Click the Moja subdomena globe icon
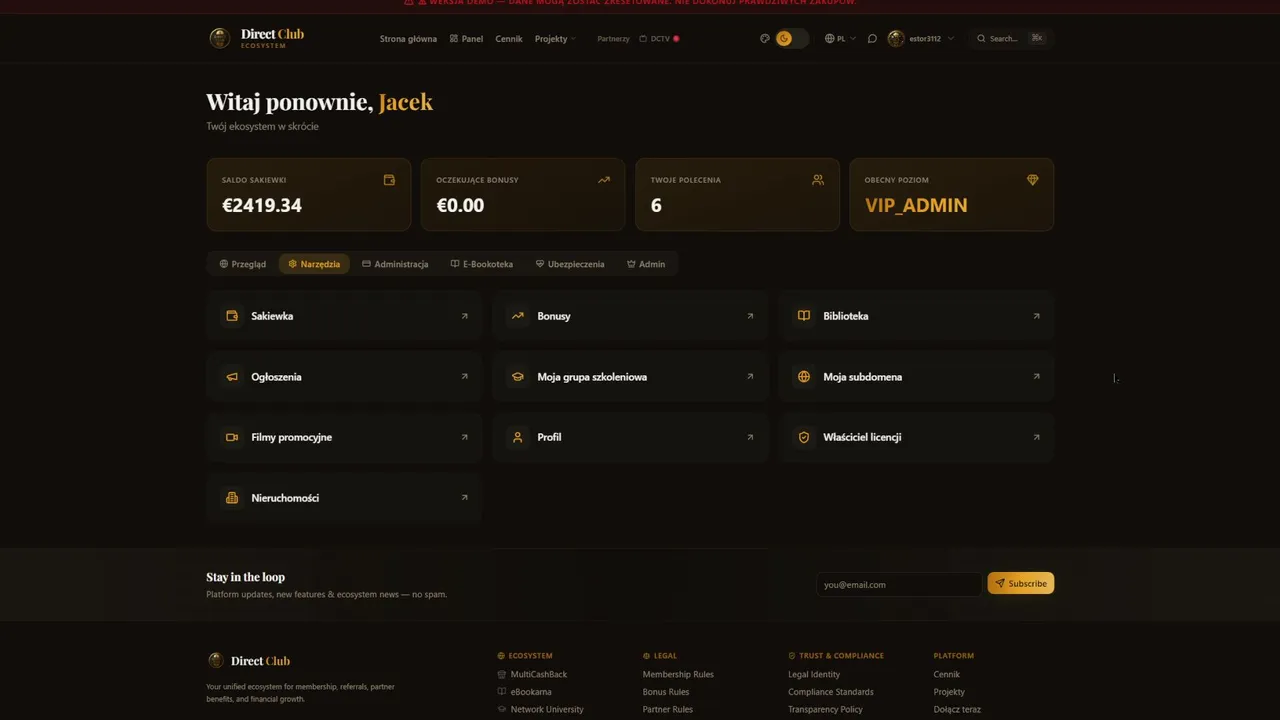Screen dimensions: 1280x720 tap(804, 377)
